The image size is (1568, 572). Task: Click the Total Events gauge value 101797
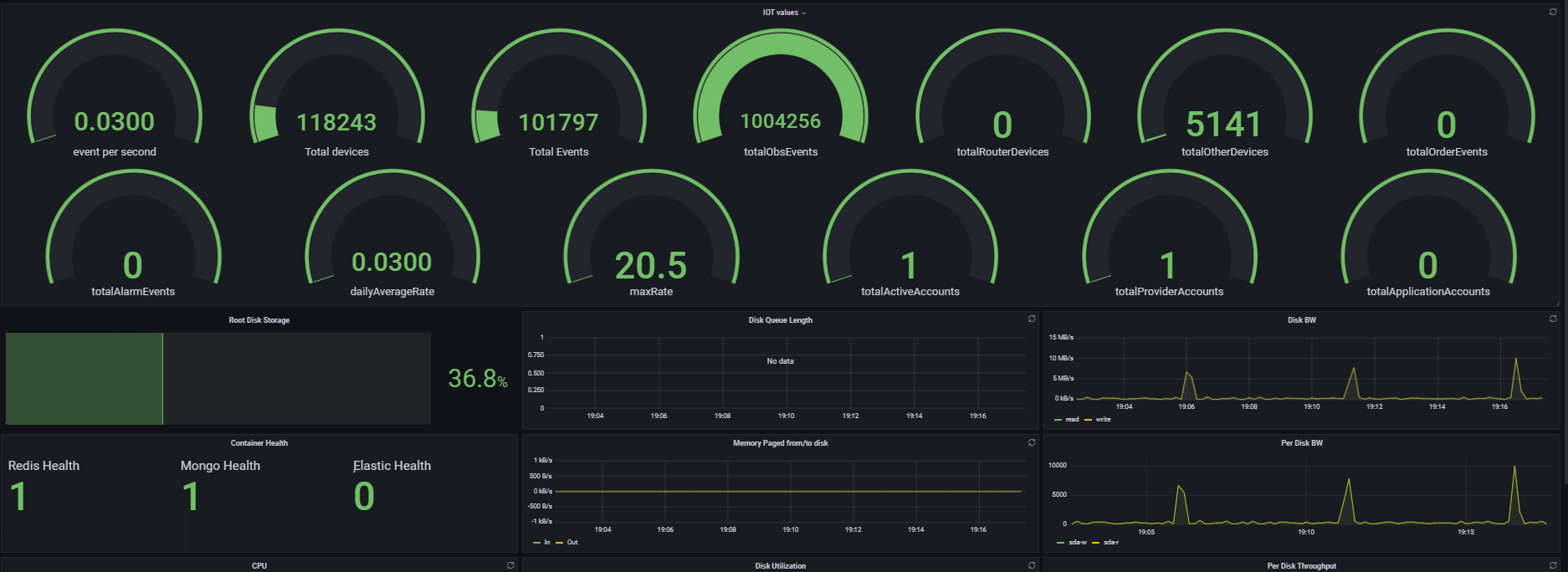tap(559, 122)
